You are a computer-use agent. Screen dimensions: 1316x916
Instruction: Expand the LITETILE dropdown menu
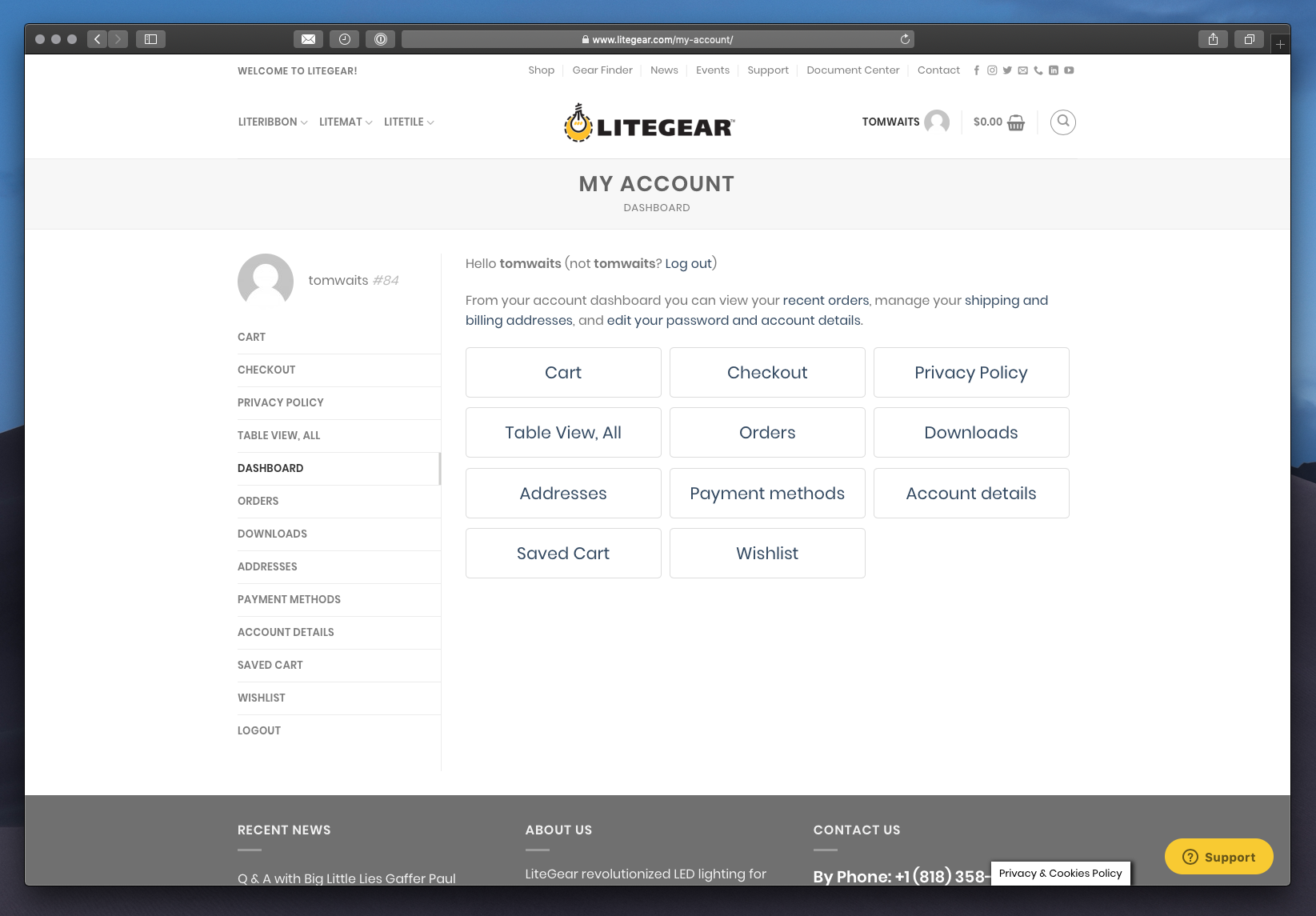tap(409, 122)
